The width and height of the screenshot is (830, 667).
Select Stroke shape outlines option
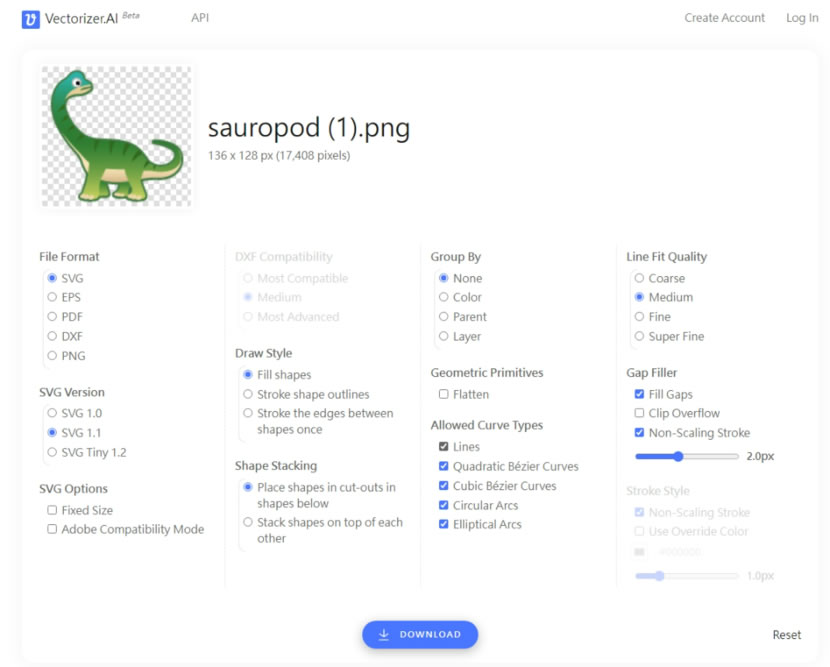pos(248,394)
